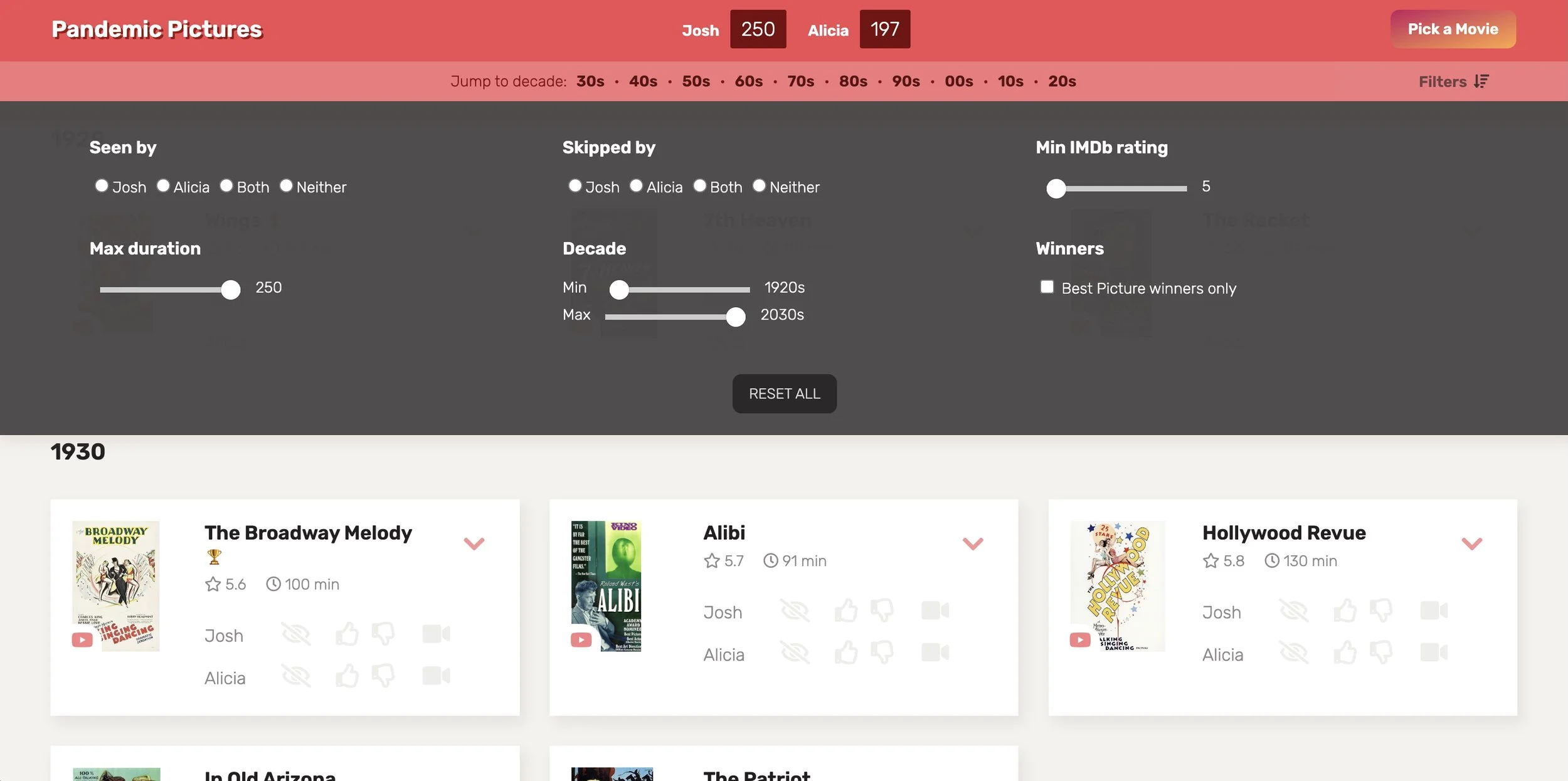This screenshot has height=781, width=1568.
Task: Enable Best Picture winners only checkbox
Action: click(x=1047, y=287)
